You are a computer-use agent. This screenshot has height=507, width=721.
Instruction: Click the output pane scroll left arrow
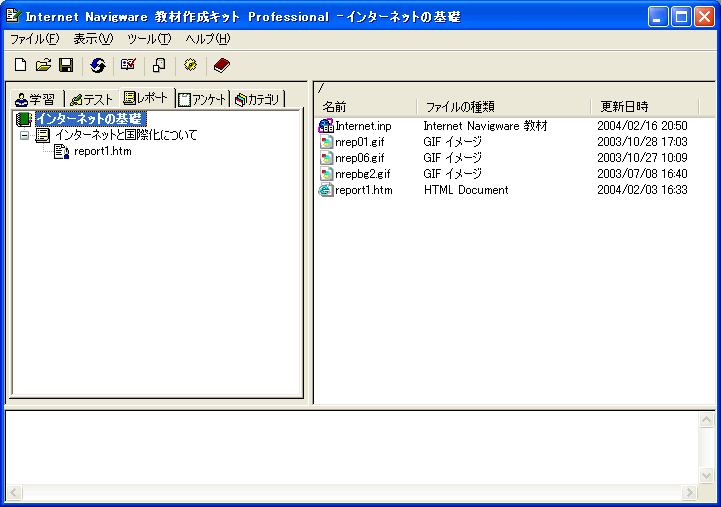point(14,492)
